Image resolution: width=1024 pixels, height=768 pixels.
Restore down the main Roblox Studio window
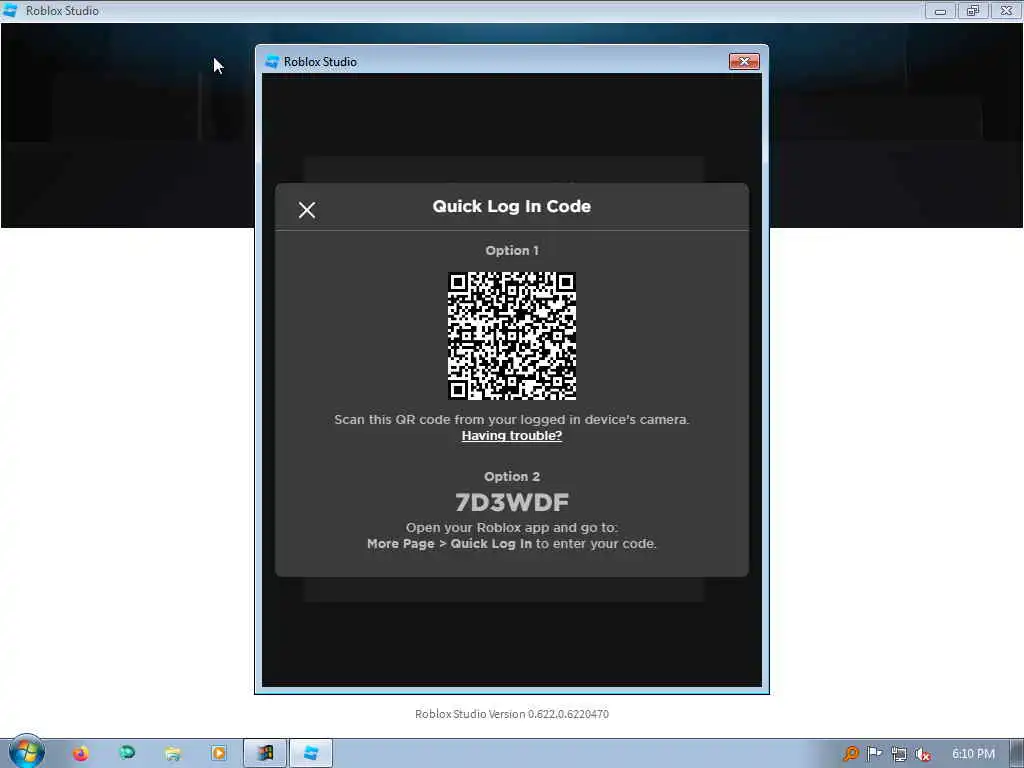pyautogui.click(x=973, y=10)
